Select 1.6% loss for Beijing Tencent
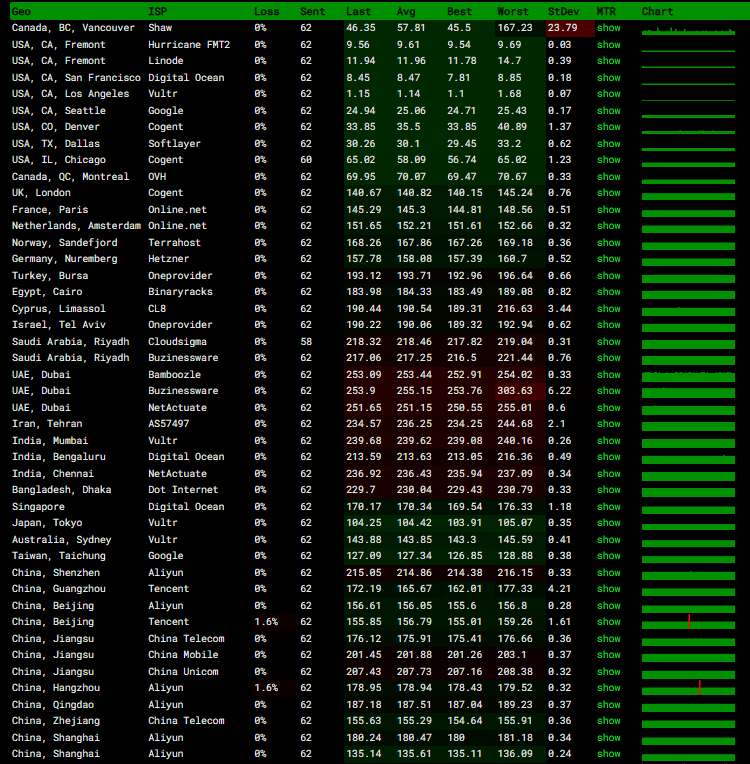 266,622
